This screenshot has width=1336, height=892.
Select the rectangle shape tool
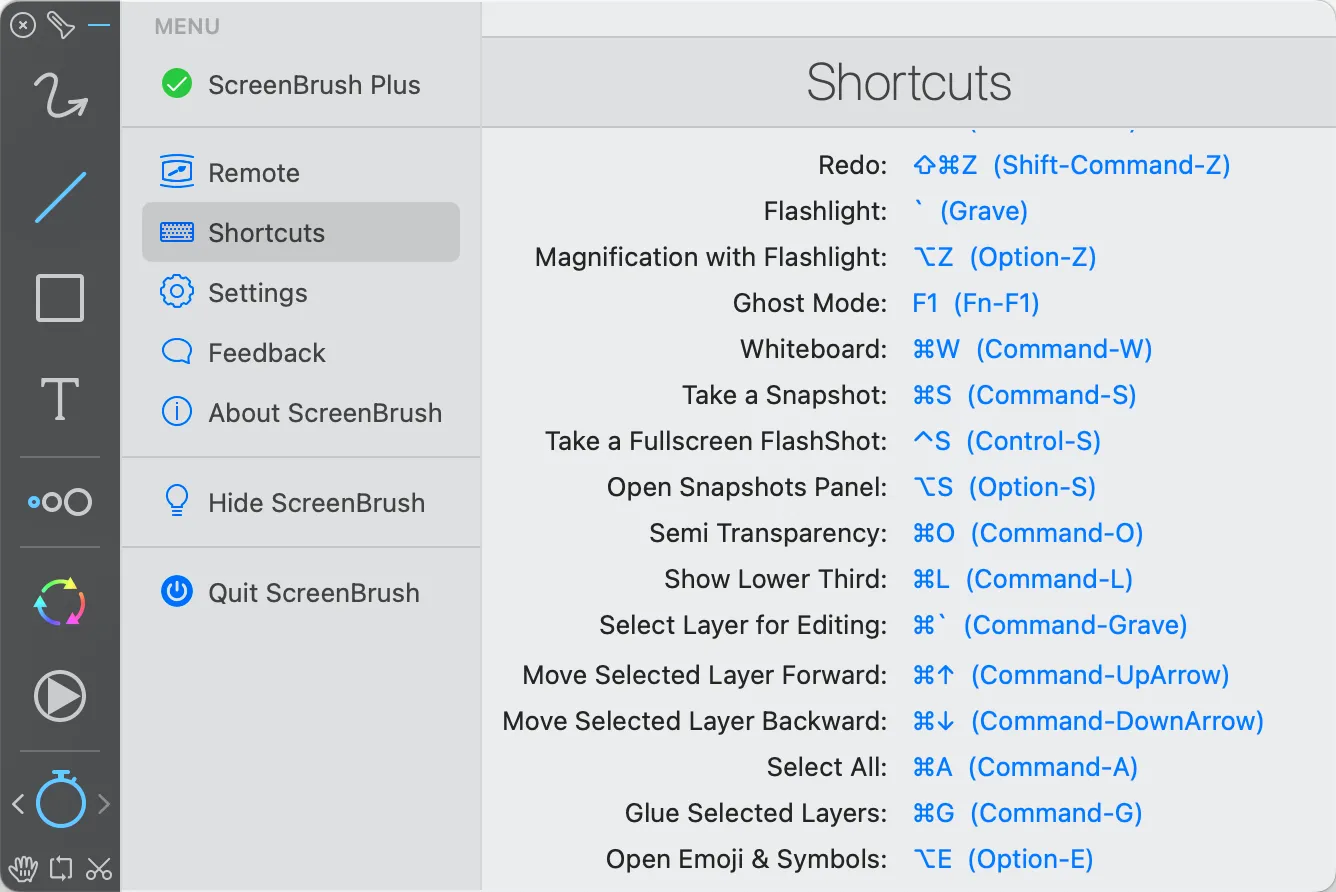[x=60, y=298]
